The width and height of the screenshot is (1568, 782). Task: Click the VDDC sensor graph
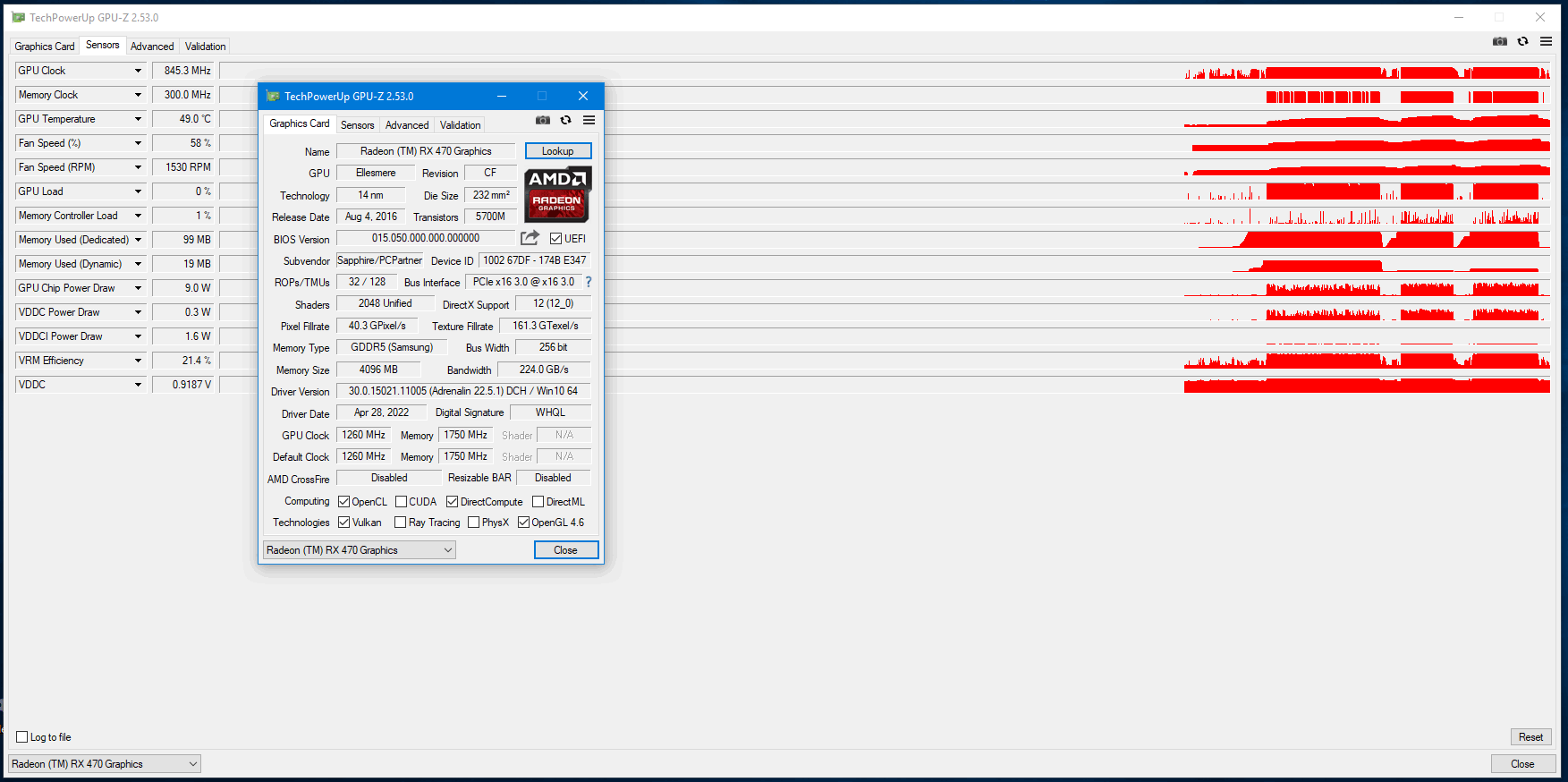[x=885, y=385]
